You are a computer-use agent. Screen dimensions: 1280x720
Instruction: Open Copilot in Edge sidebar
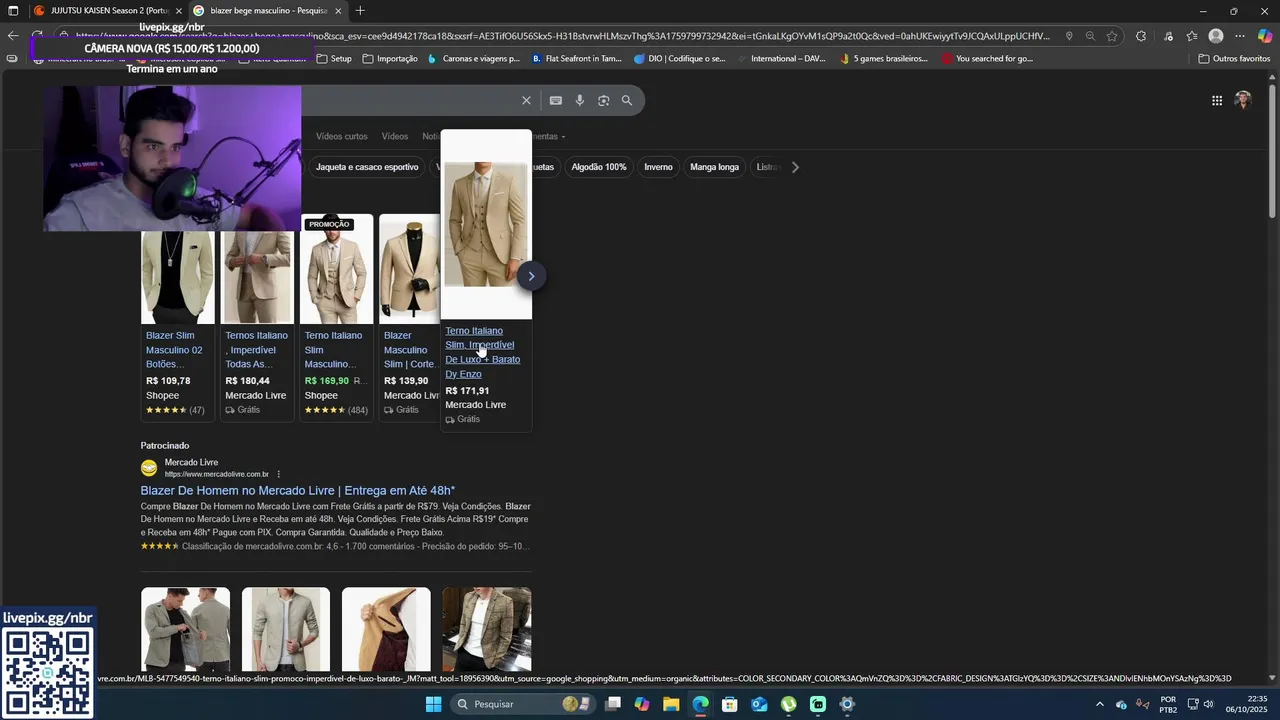pos(1265,36)
